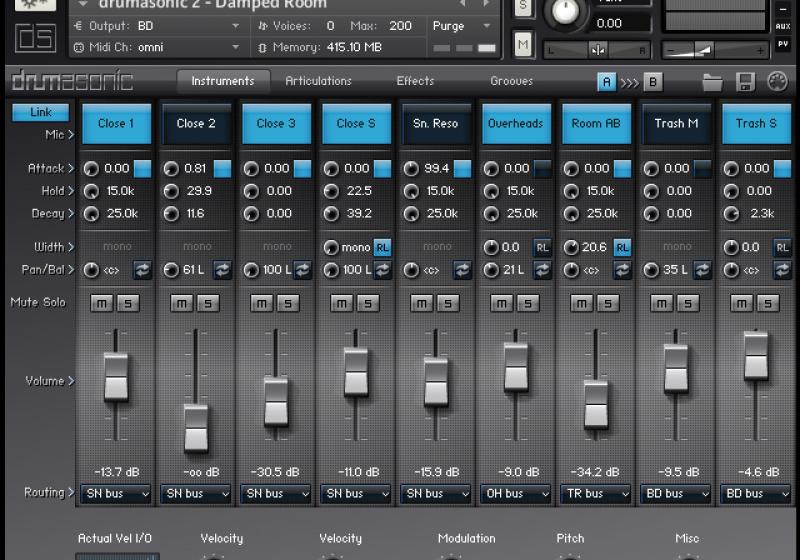Open Overheads routing OH bus dropdown
This screenshot has height=560, width=800.
pos(516,493)
